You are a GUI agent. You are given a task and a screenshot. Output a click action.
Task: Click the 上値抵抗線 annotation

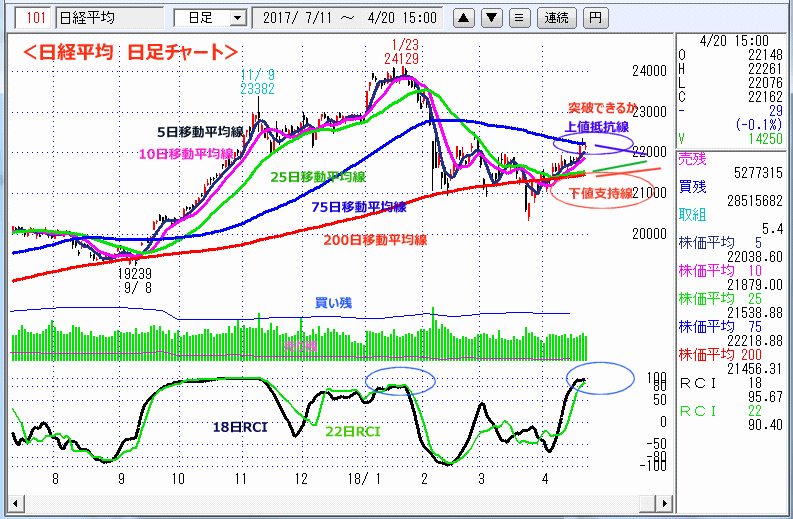[x=597, y=126]
